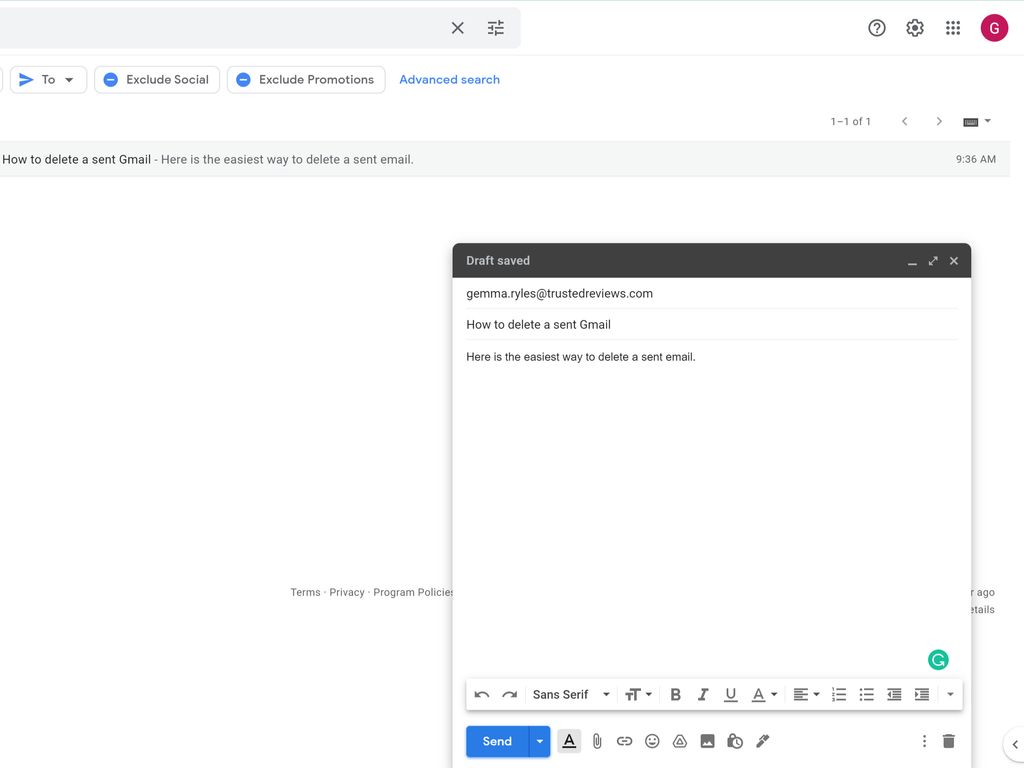Apply bold formatting to the text
The height and width of the screenshot is (768, 1024).
click(x=675, y=694)
